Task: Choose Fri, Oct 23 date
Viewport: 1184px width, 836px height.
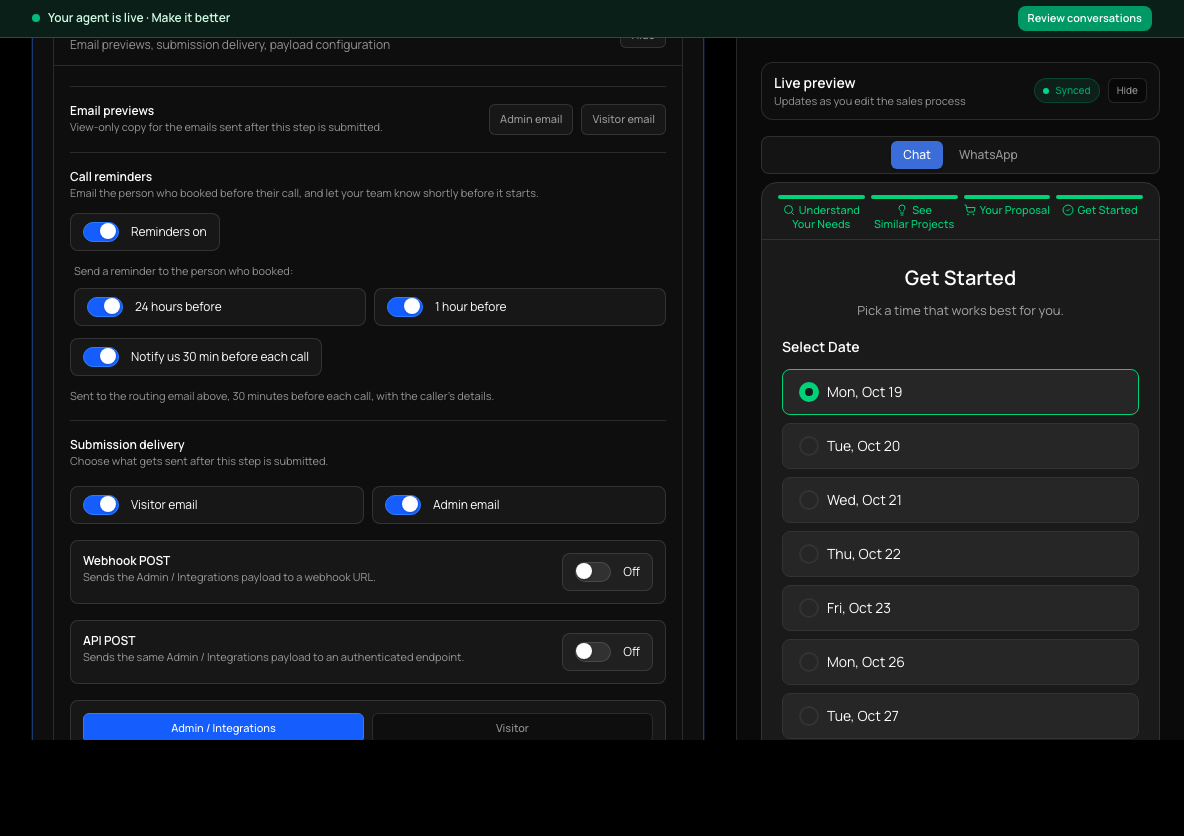Action: pos(960,608)
